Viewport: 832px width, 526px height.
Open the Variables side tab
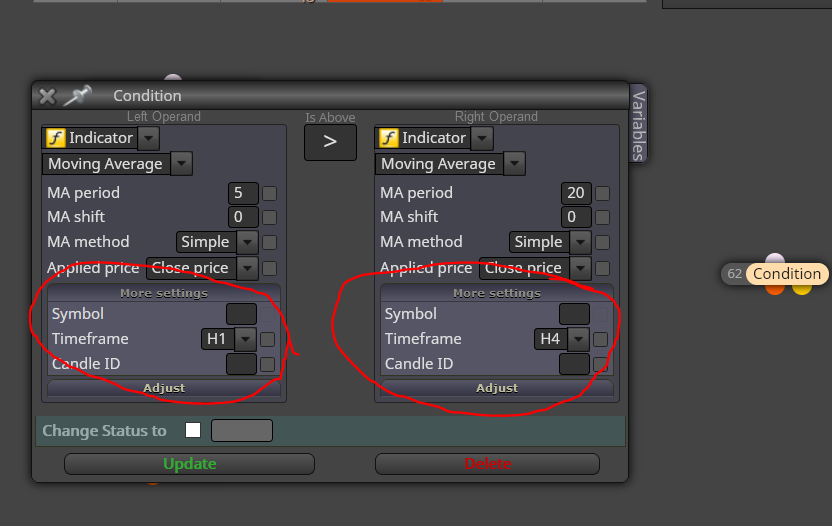click(638, 125)
